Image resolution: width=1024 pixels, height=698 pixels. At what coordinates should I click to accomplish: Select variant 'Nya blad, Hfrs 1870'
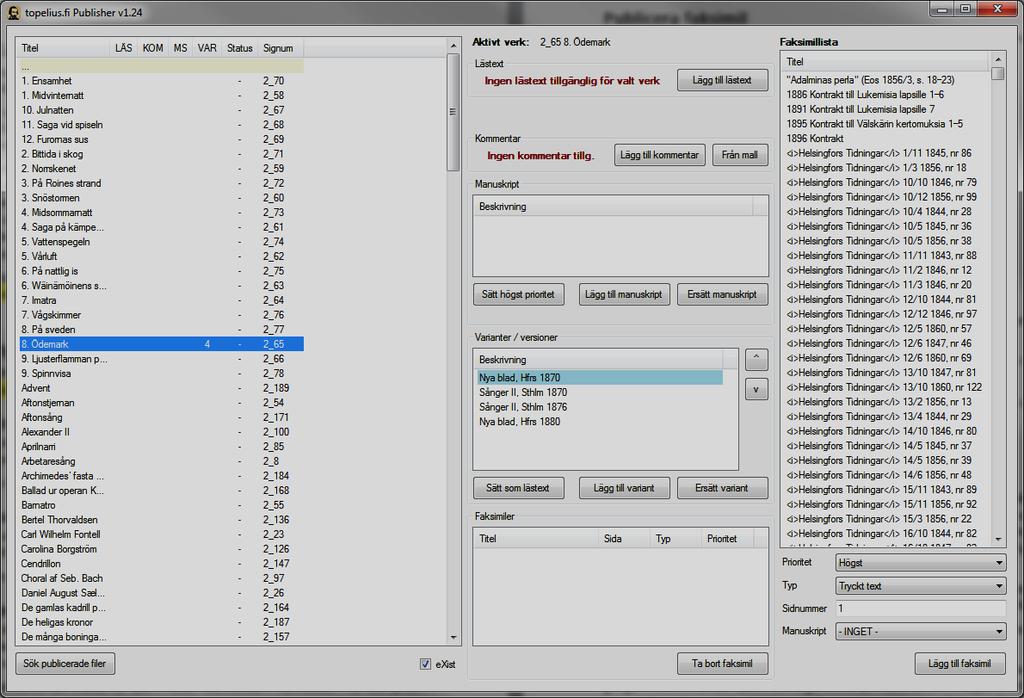[x=600, y=377]
